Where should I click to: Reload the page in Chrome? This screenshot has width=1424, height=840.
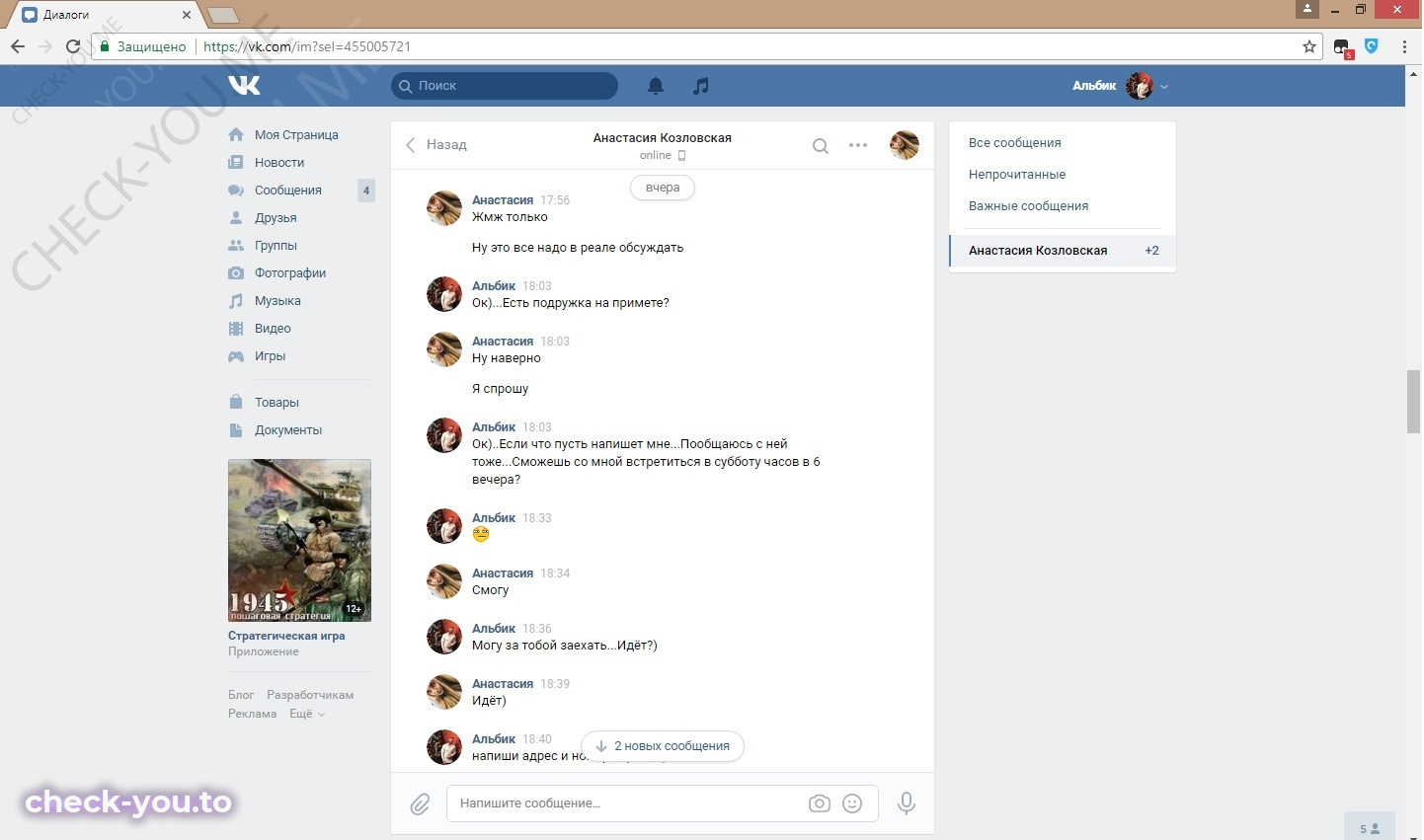click(x=72, y=46)
